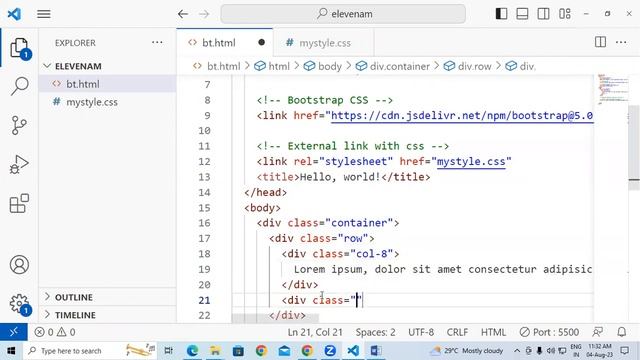Toggle the bottom panel layout icon
This screenshot has width=640, height=360.
(x=522, y=14)
